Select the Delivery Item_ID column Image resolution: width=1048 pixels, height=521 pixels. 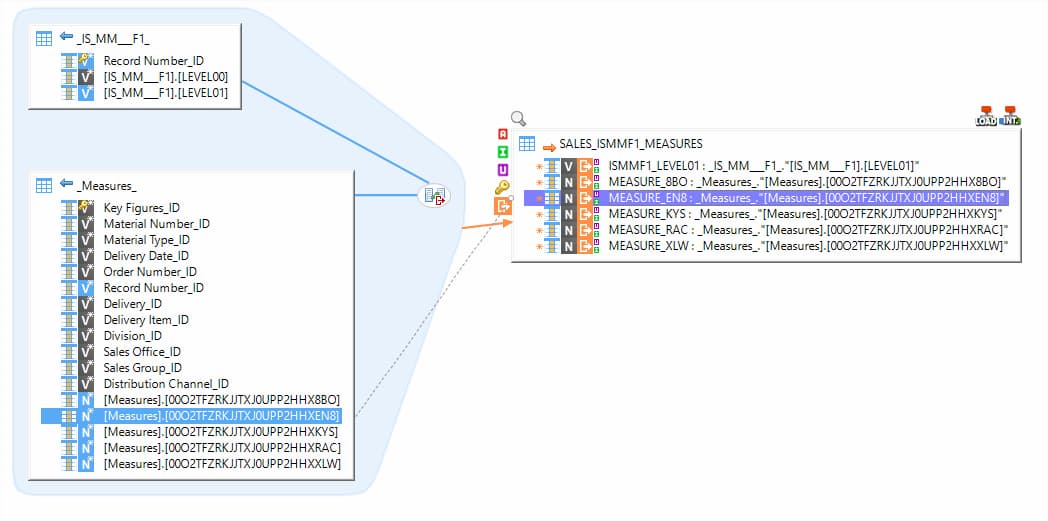point(146,320)
